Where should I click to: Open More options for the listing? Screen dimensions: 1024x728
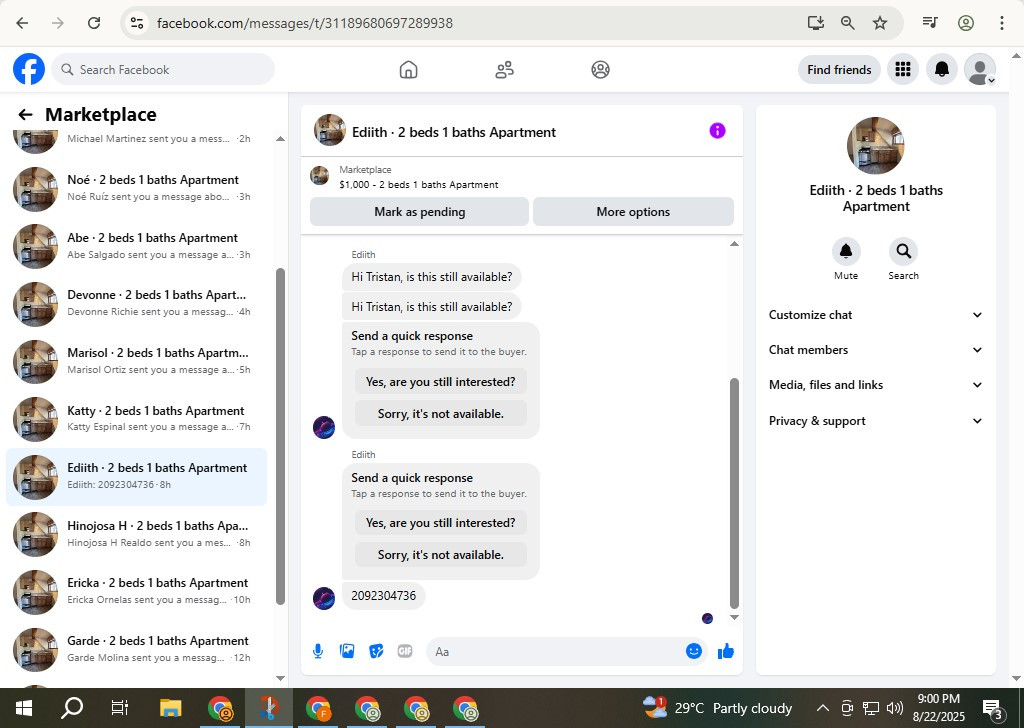click(x=633, y=212)
